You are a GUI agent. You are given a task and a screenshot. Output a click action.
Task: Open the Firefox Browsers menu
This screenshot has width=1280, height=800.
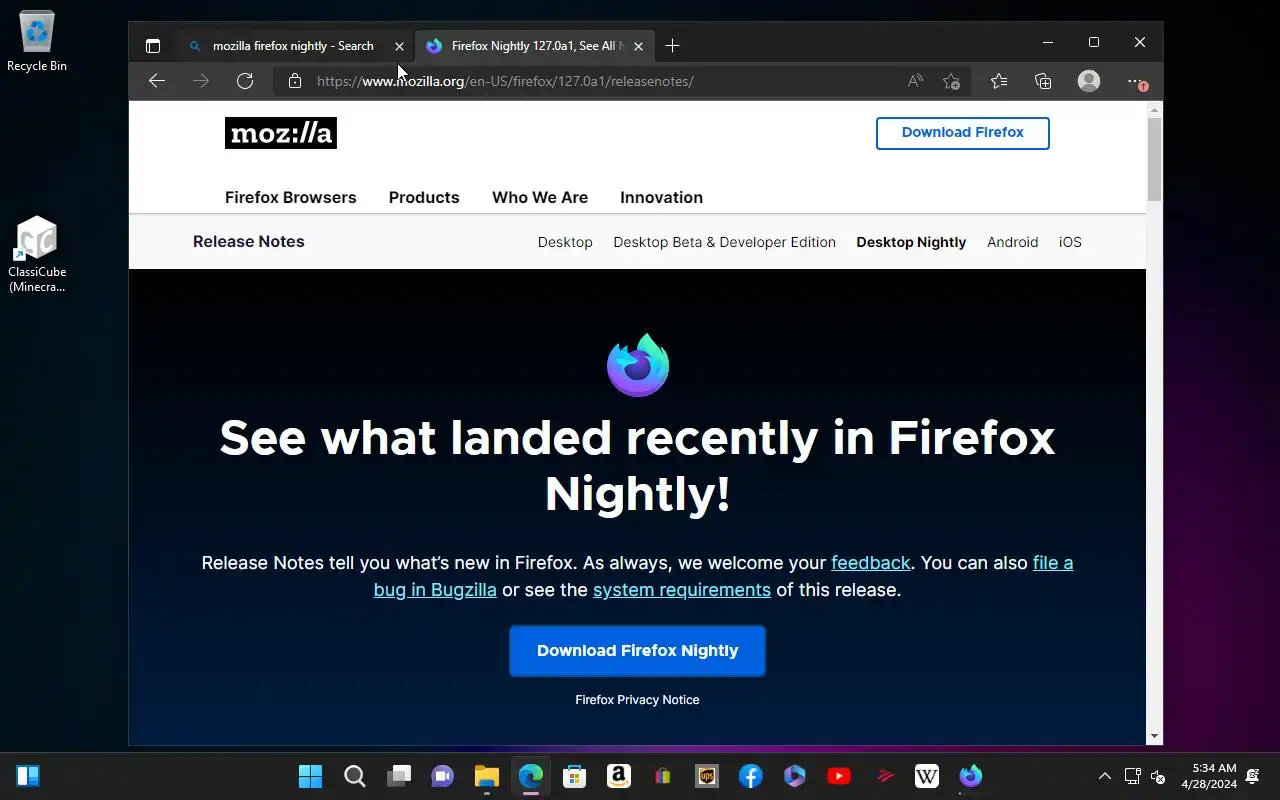tap(291, 197)
